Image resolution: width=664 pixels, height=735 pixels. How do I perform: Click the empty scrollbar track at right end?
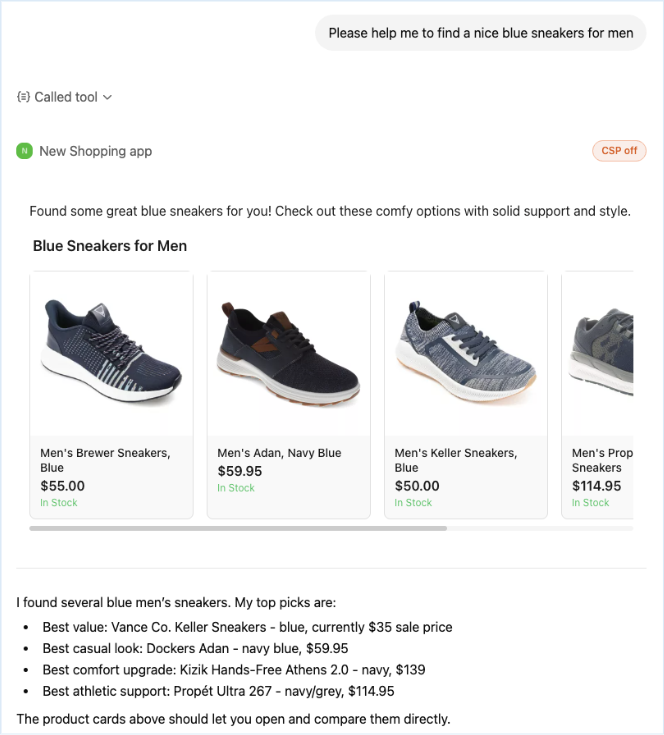click(540, 528)
